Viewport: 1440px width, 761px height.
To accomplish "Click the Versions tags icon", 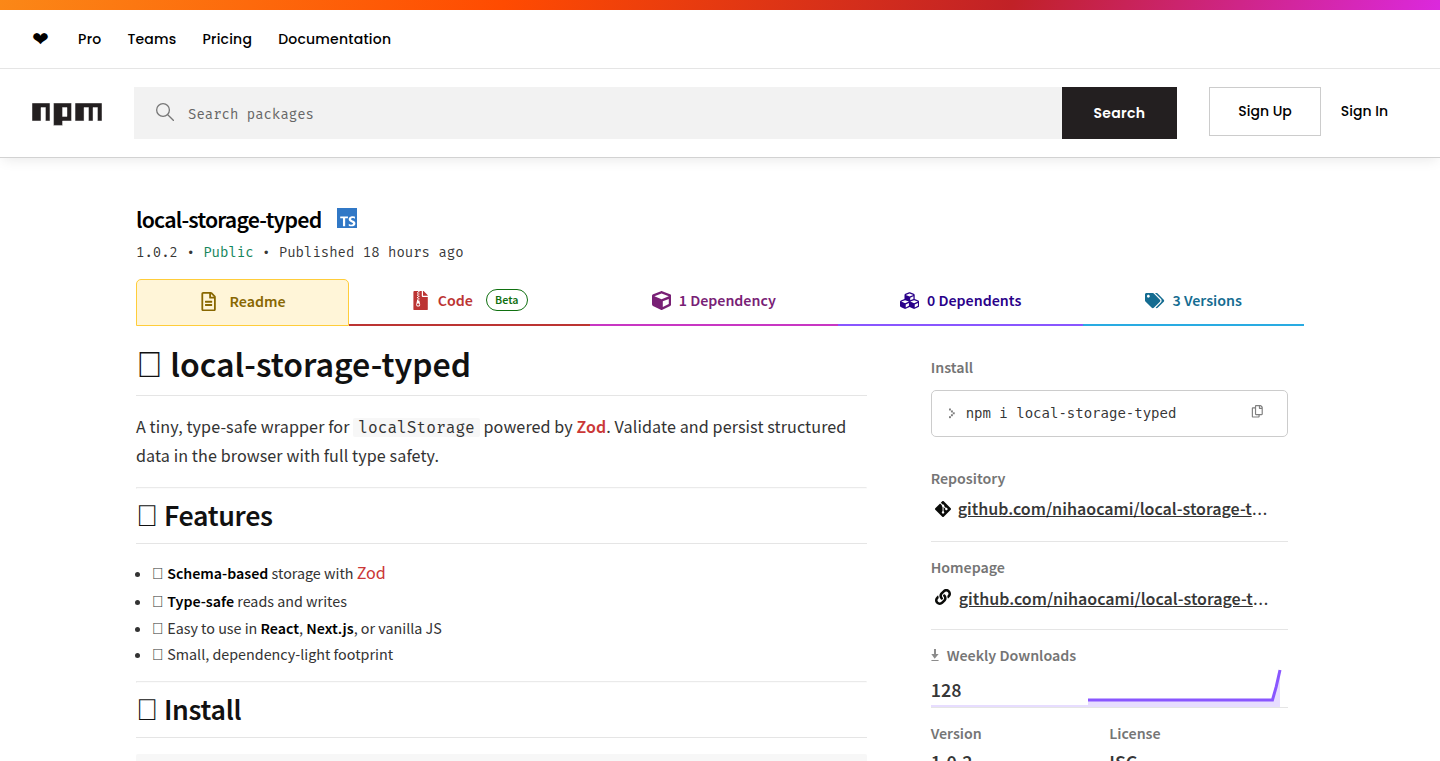I will [x=1154, y=300].
